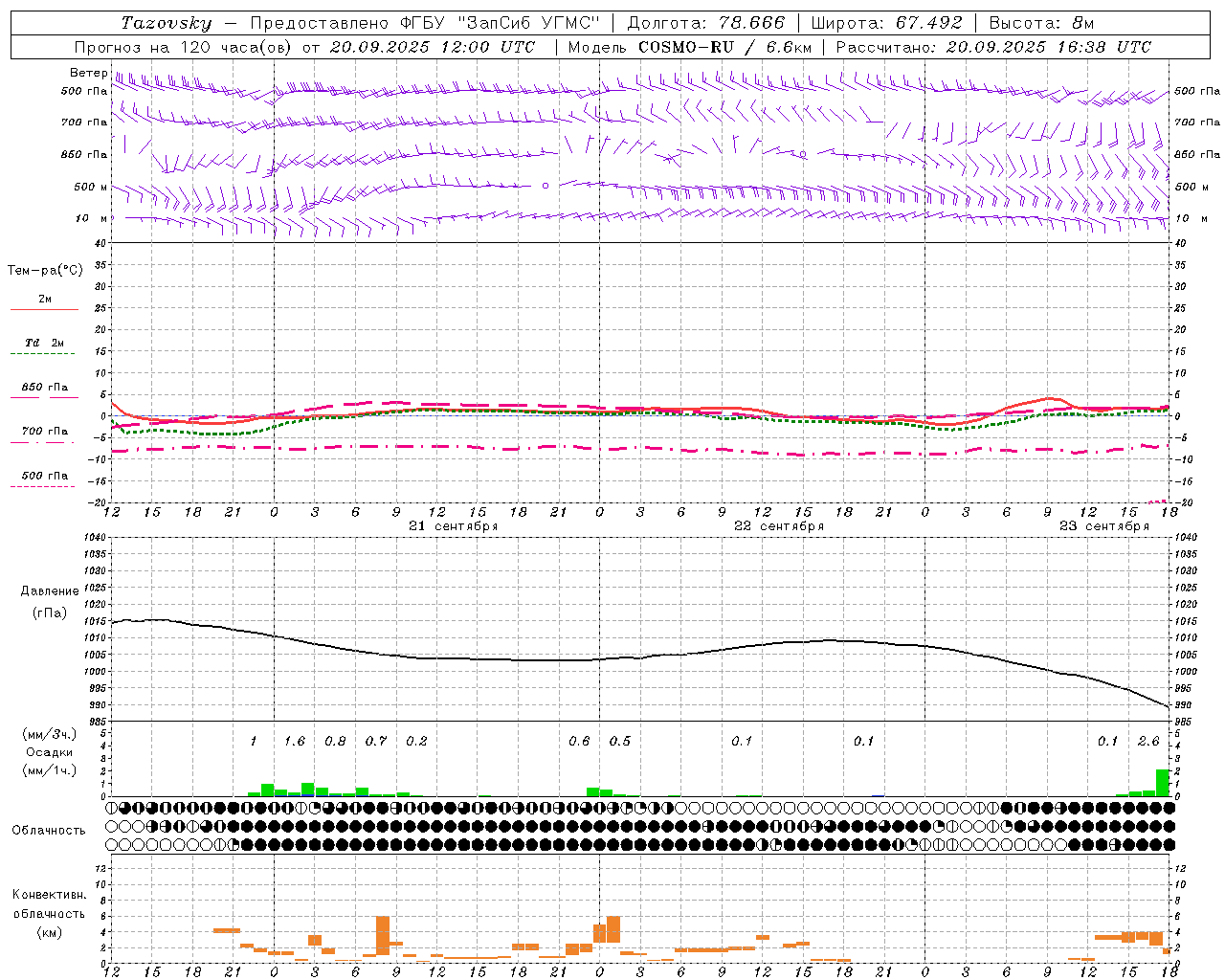Click the 21 сентября date label
Screen dimensions: 1225x980
pyautogui.click(x=454, y=526)
